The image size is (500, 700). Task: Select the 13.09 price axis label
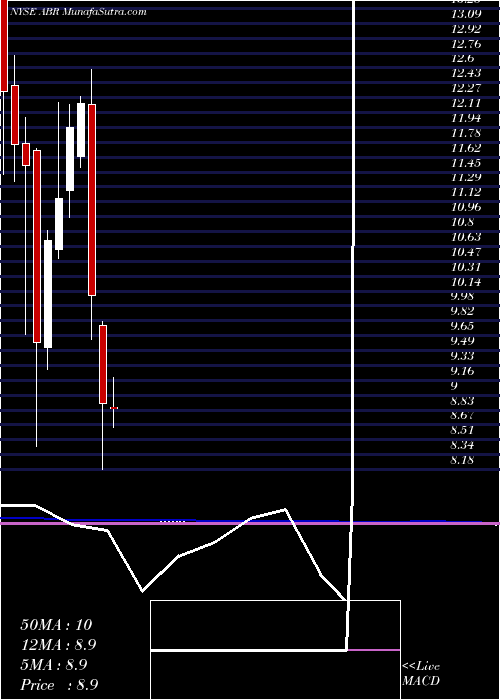pyautogui.click(x=466, y=14)
